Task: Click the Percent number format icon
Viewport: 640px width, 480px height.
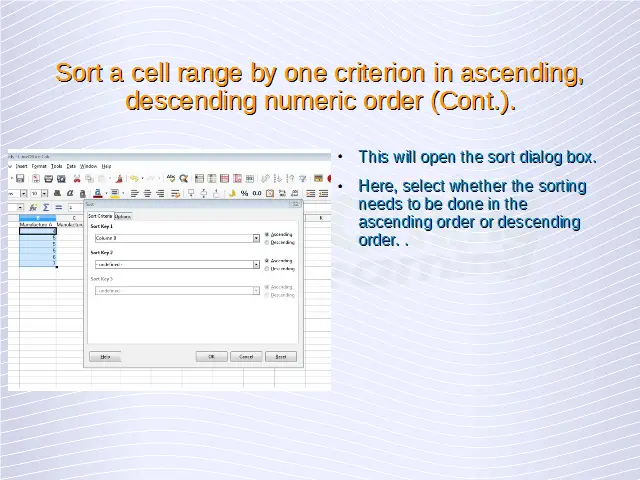Action: [246, 193]
